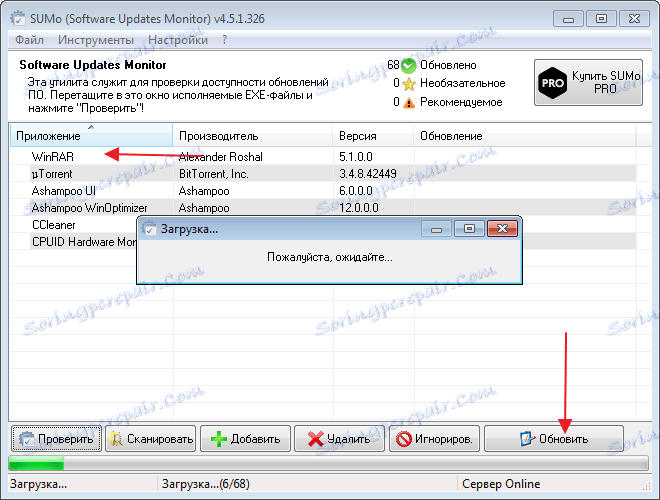Sort by the Производитель column header
This screenshot has width=660, height=500.
tap(253, 136)
